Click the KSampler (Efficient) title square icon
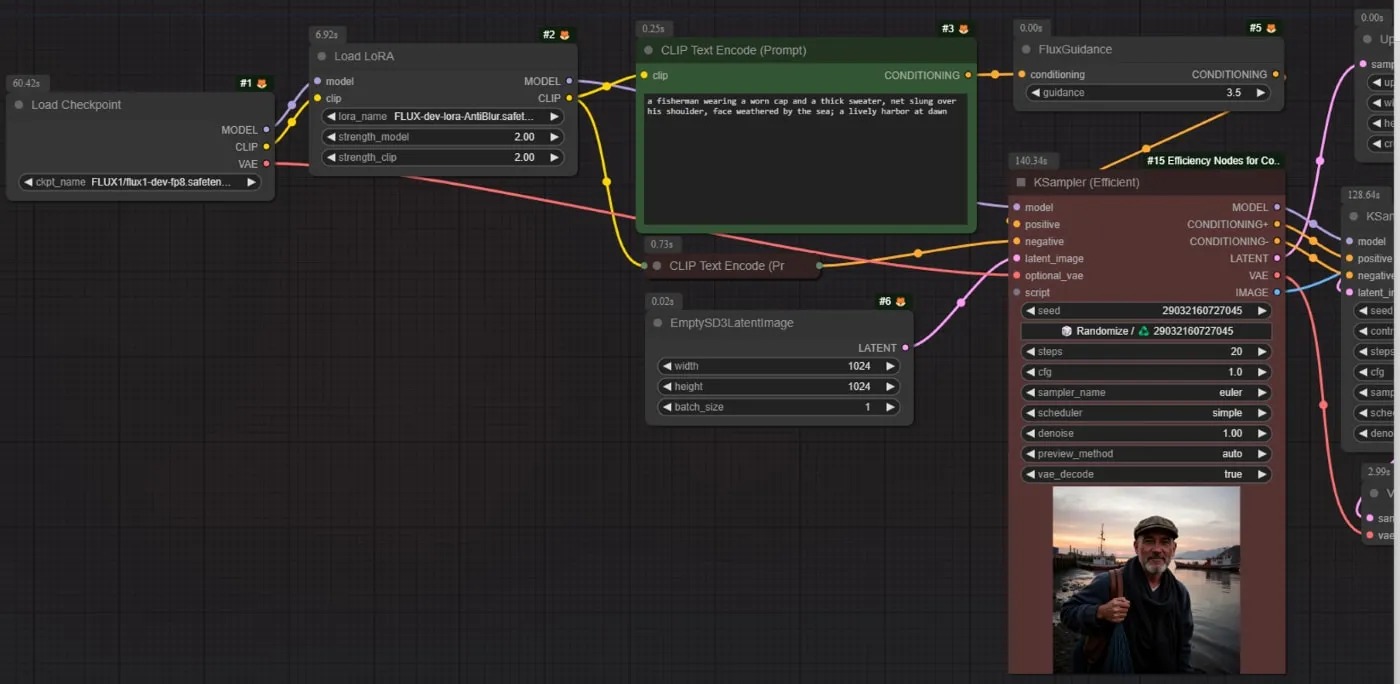Viewport: 1400px width, 684px height. click(x=1021, y=183)
